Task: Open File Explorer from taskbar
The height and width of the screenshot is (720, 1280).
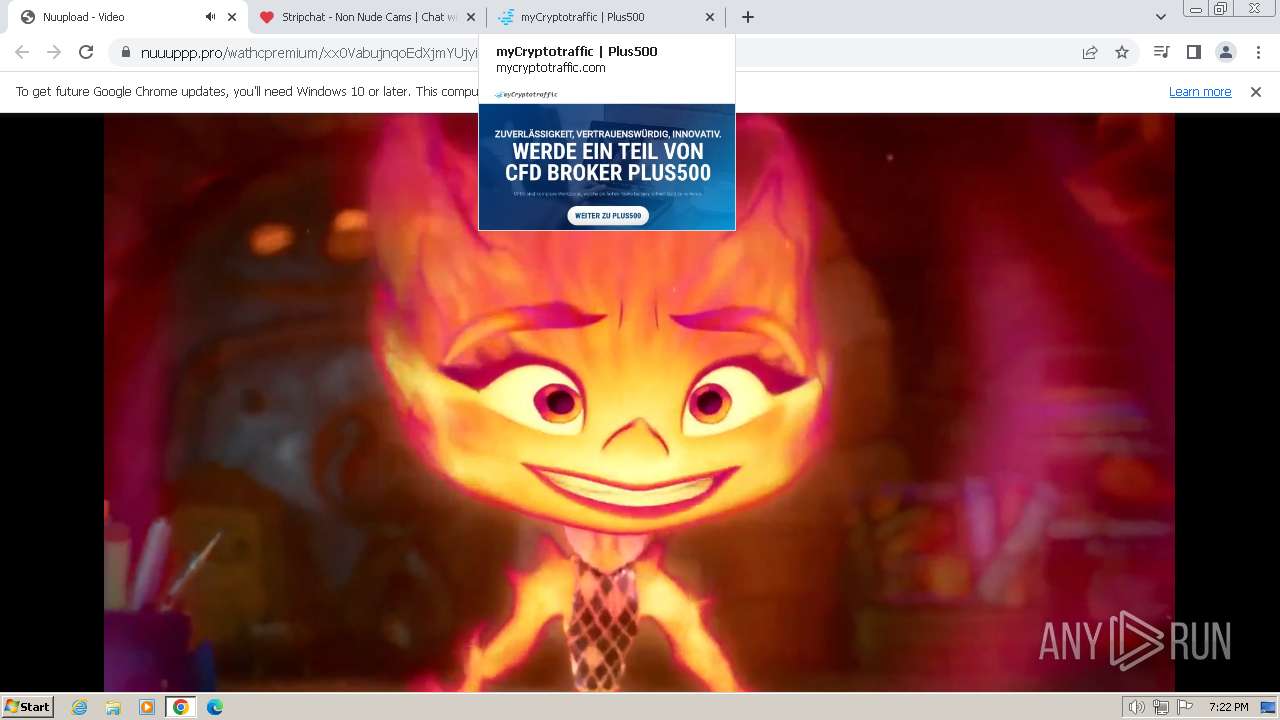Action: pos(113,707)
